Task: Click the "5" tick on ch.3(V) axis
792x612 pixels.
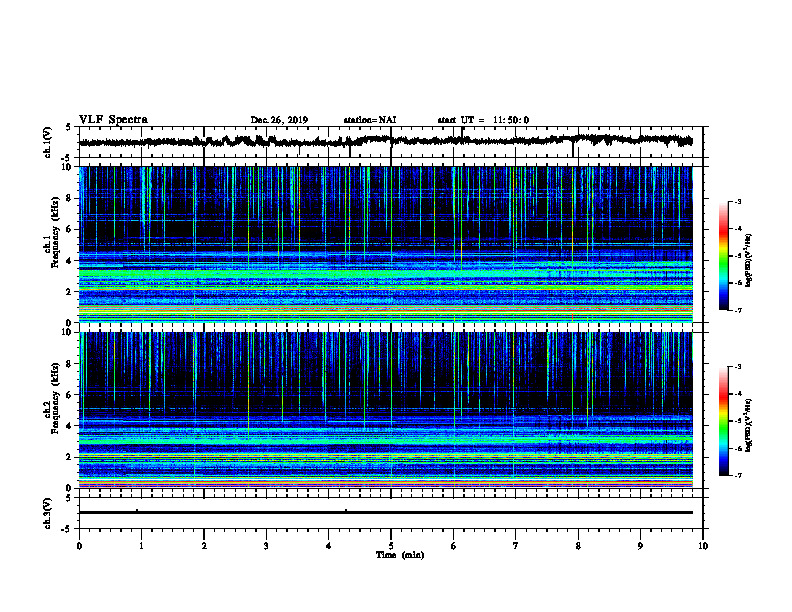Action: click(x=68, y=498)
